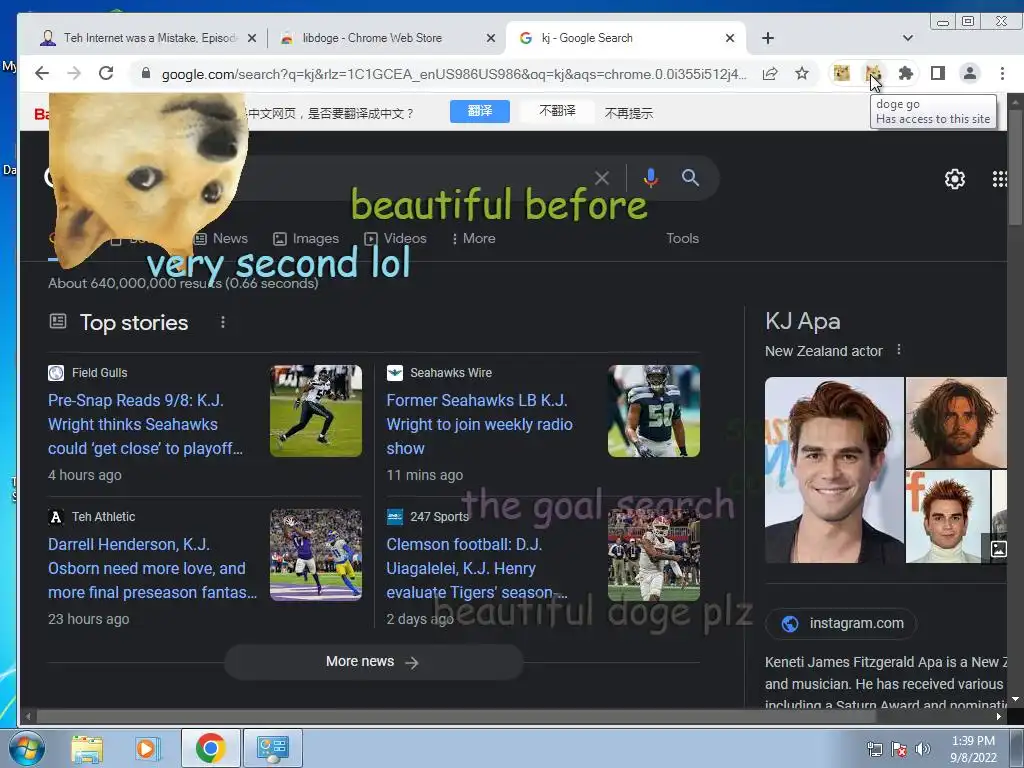Select the Videos search tab
Screen dimensions: 1024x768
click(395, 238)
